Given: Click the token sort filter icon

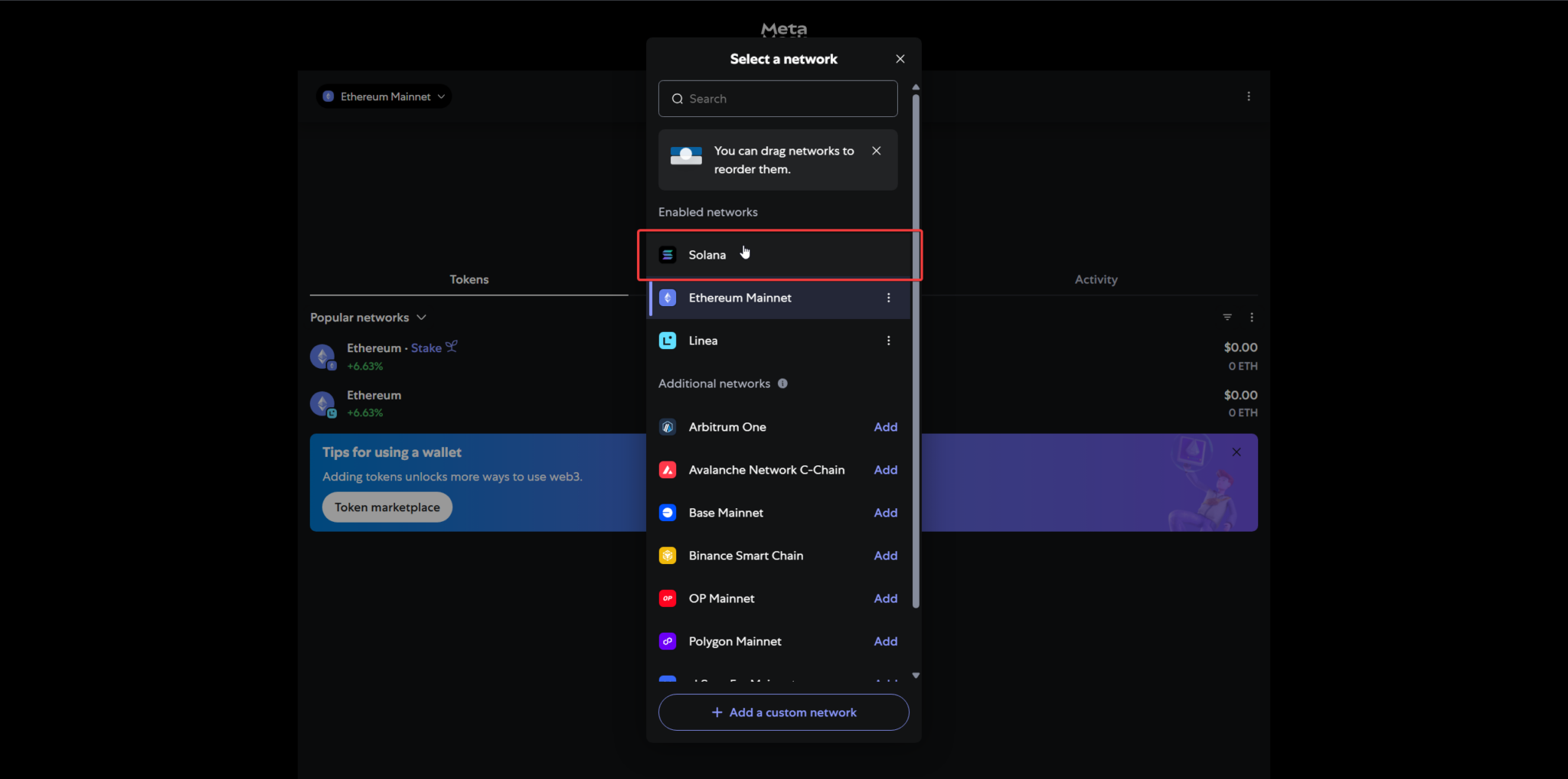Looking at the screenshot, I should (1227, 317).
